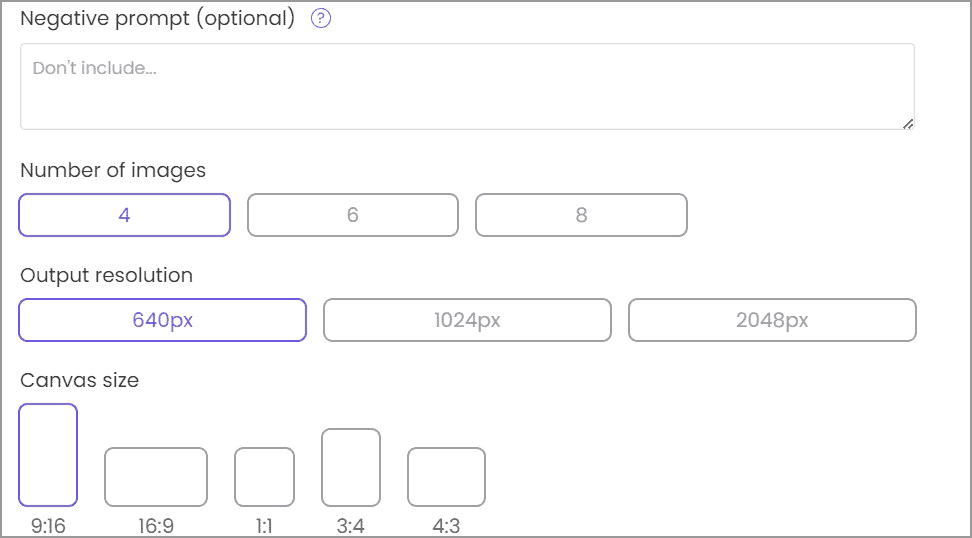The height and width of the screenshot is (538, 972).
Task: Select the 9:16 portrait canvas shape
Action: coord(48,455)
